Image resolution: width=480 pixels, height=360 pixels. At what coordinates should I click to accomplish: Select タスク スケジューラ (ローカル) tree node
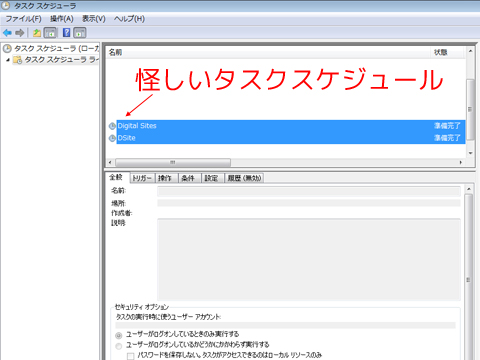point(56,49)
